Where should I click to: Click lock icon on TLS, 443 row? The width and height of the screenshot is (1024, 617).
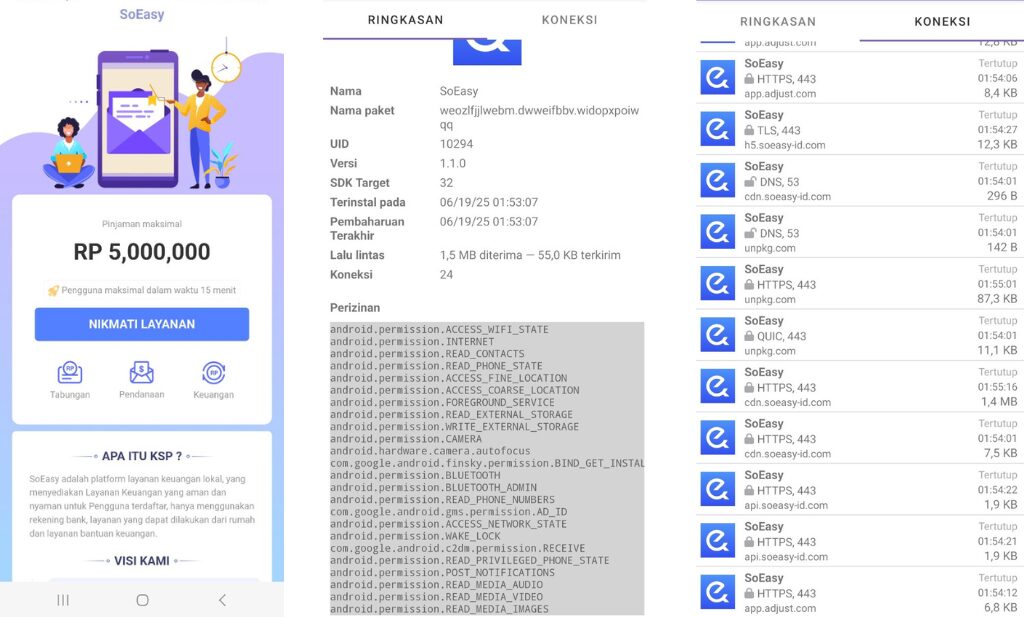pyautogui.click(x=749, y=130)
